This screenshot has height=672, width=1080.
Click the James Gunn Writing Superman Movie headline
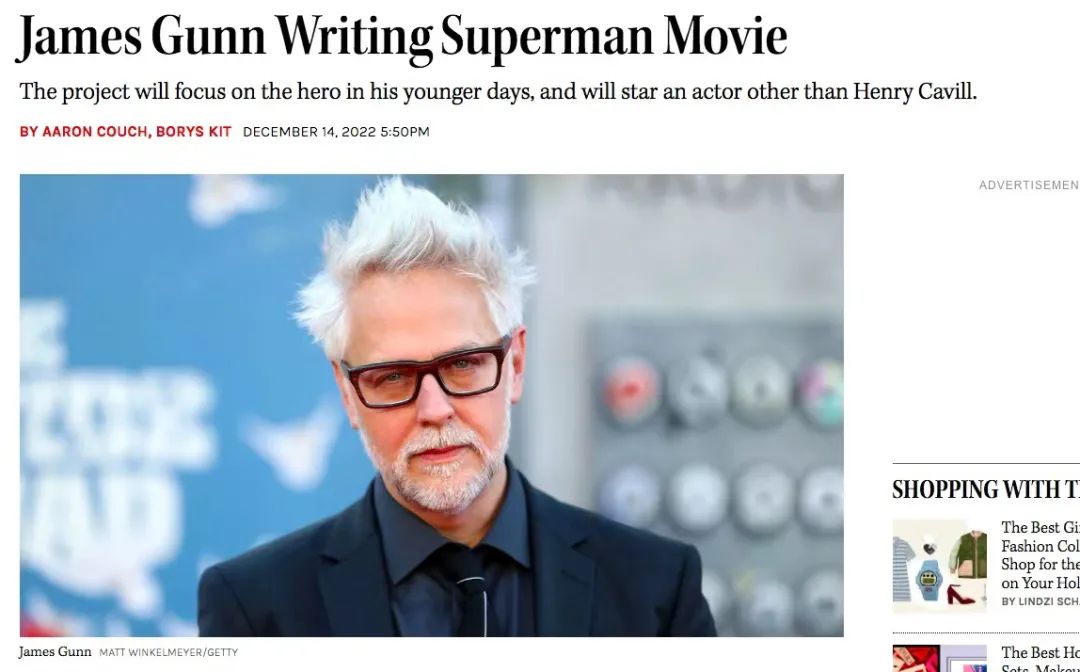click(x=402, y=36)
